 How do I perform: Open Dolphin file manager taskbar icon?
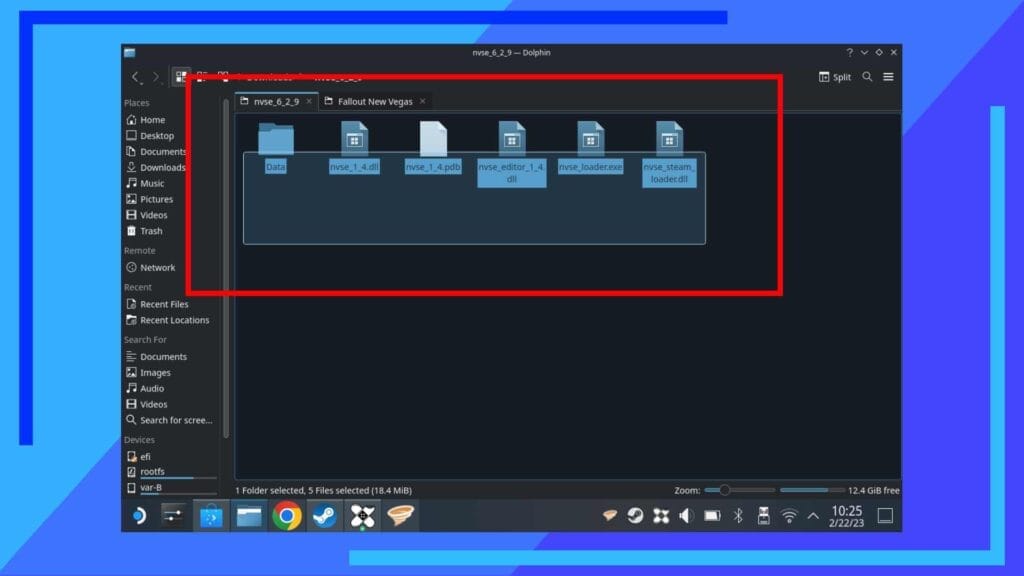(249, 516)
